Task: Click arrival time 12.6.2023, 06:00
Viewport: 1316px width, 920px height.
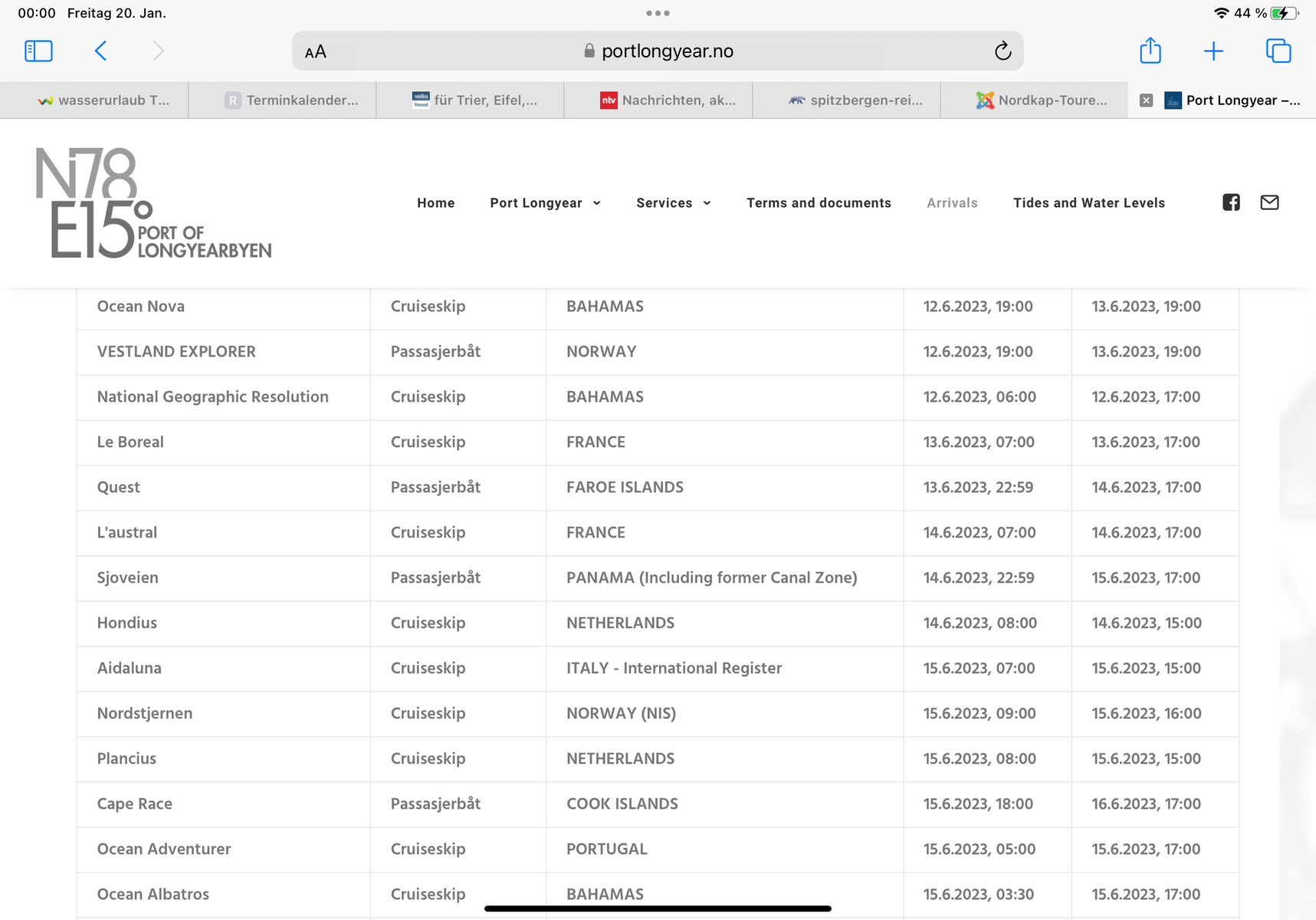Action: pos(979,397)
